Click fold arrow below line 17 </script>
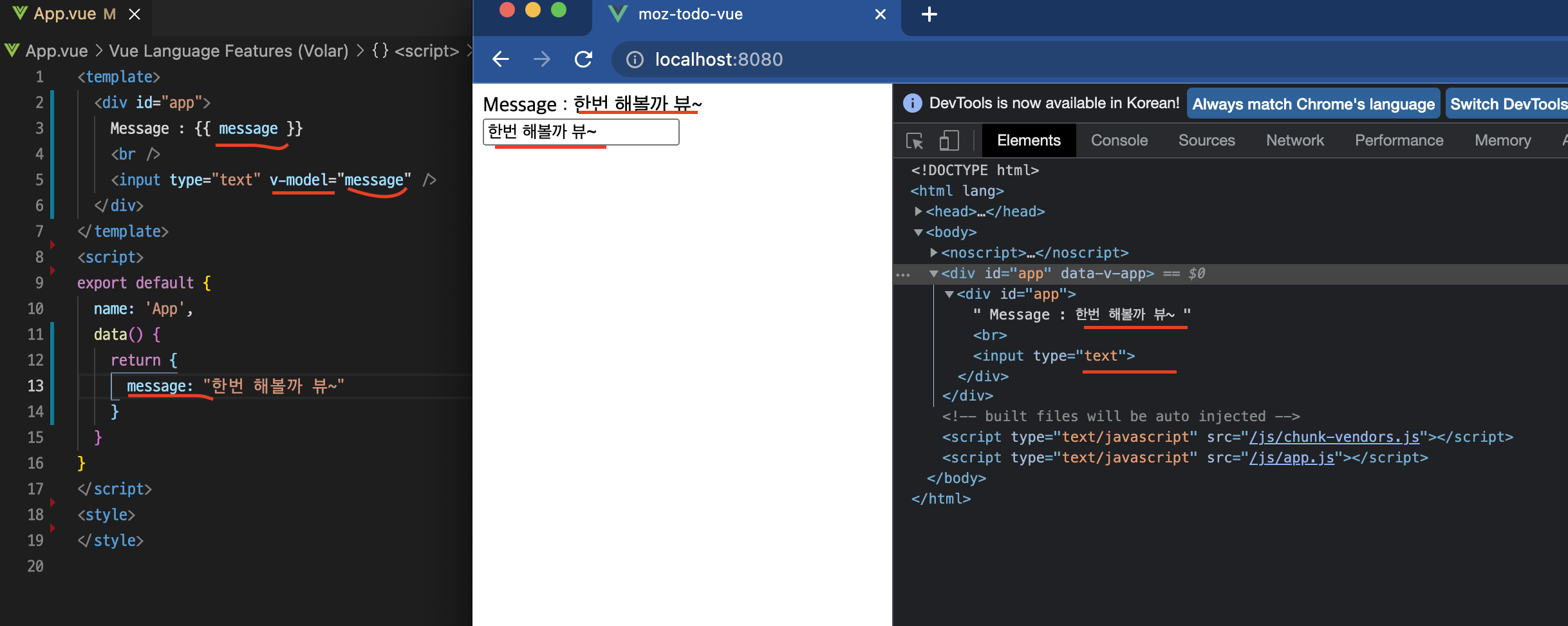 tap(53, 502)
